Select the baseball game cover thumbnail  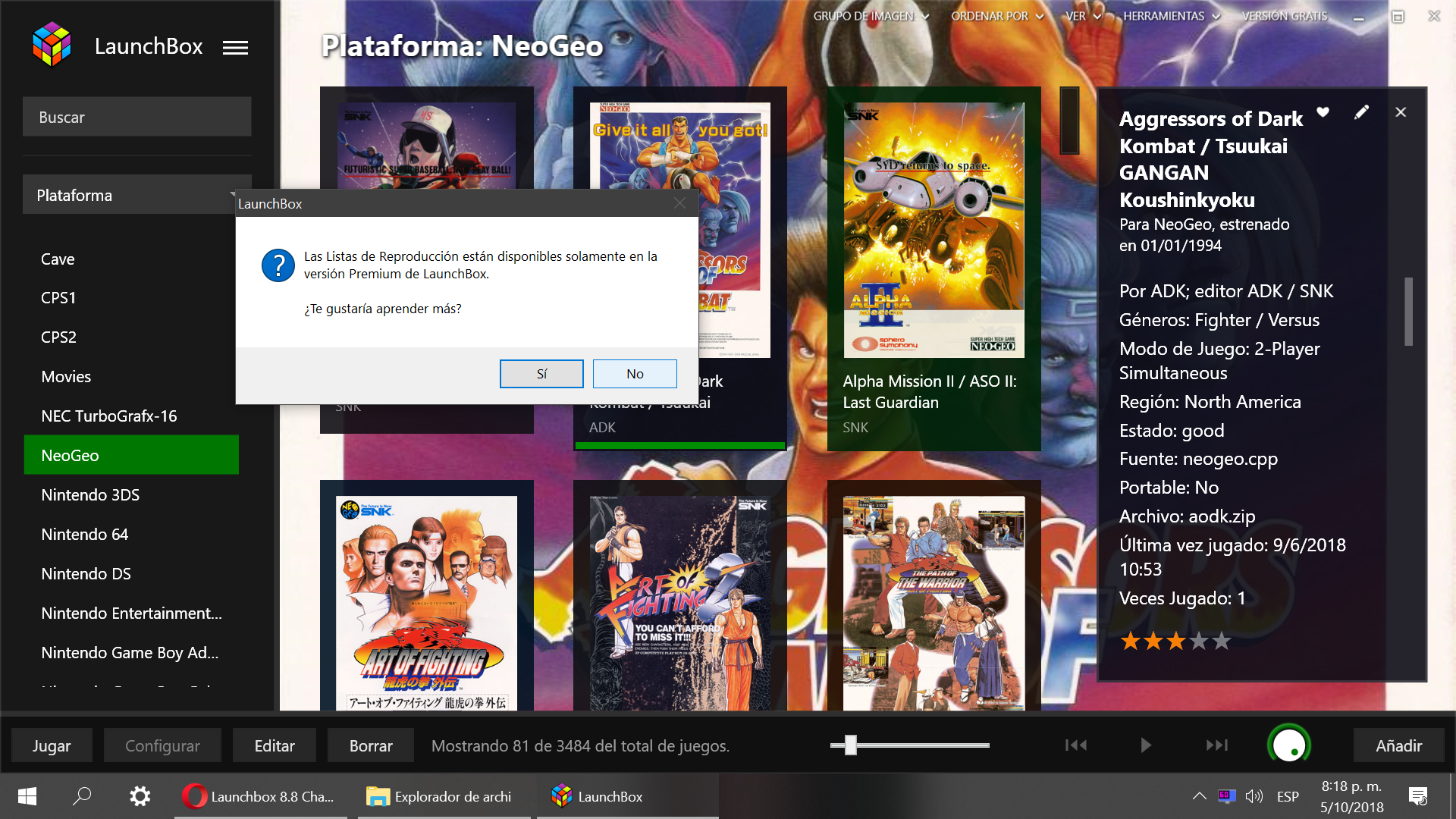click(x=427, y=146)
